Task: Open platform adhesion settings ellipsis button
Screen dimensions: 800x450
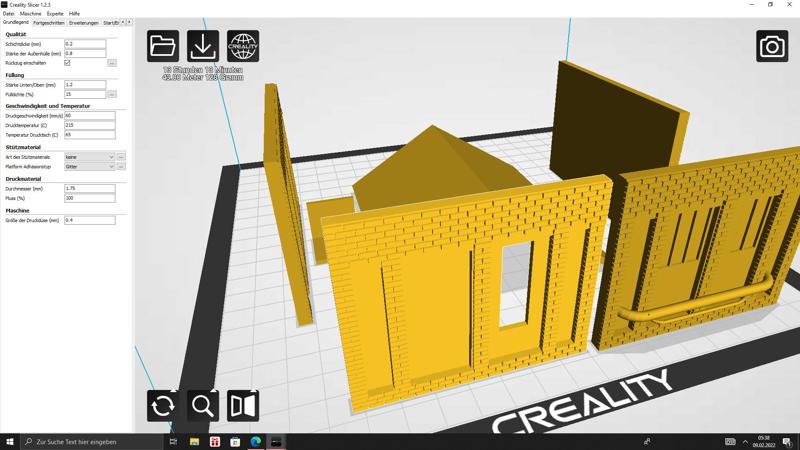Action: [x=121, y=166]
